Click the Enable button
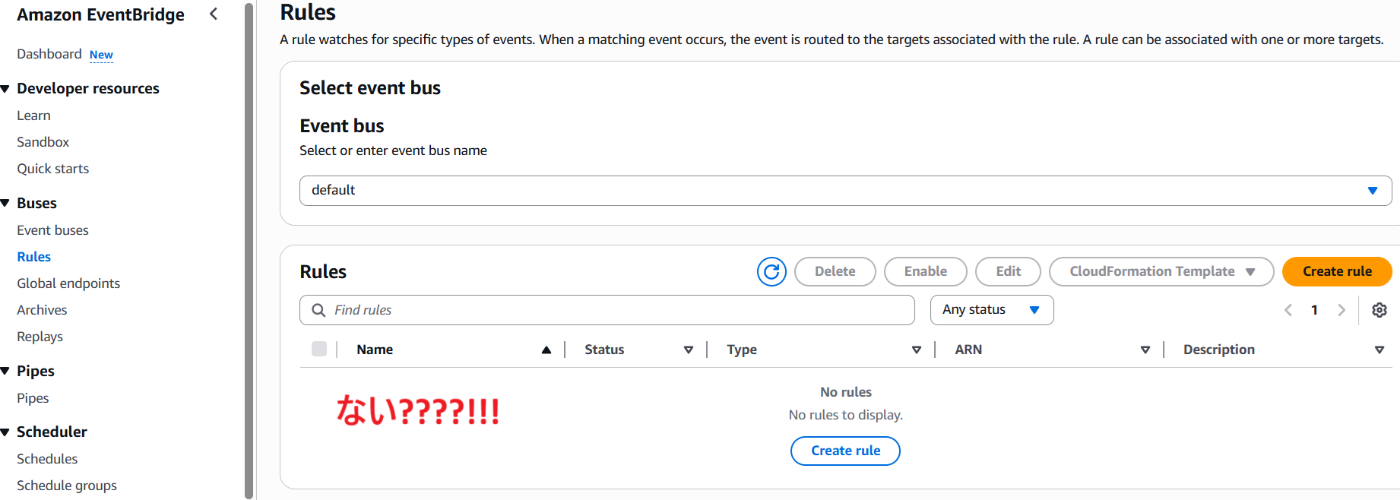This screenshot has height=500, width=1400. click(x=926, y=271)
